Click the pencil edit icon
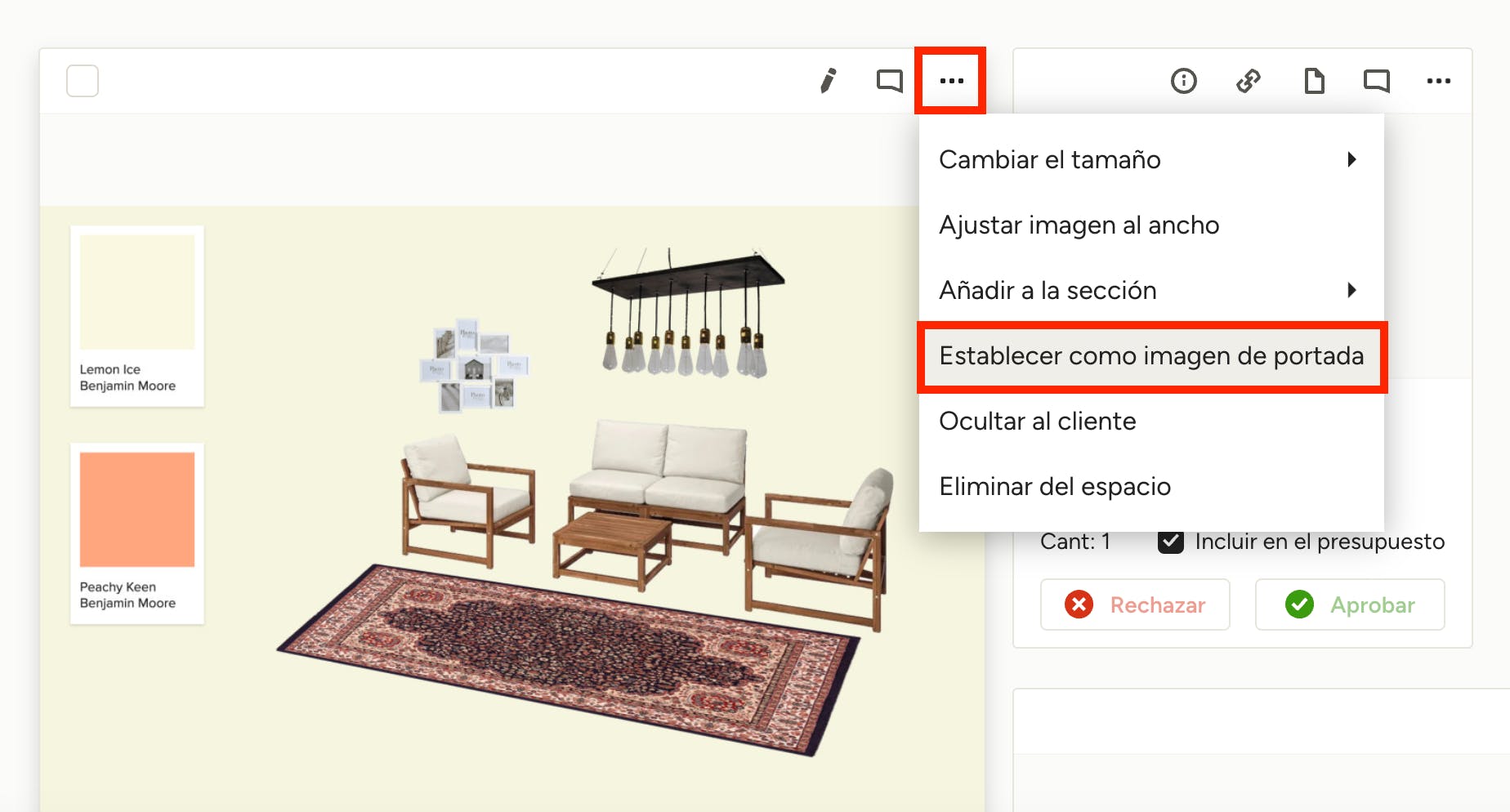The image size is (1510, 812). pyautogui.click(x=828, y=81)
